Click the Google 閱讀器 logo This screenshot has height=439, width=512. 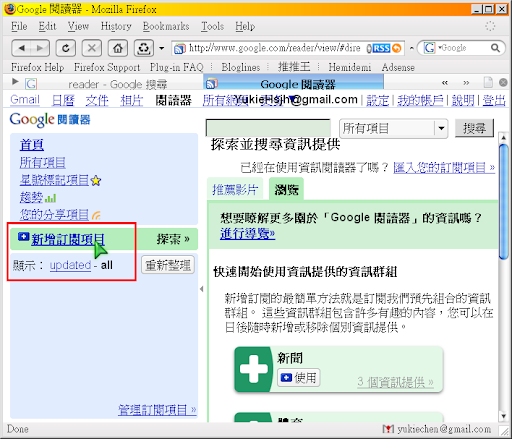click(50, 119)
